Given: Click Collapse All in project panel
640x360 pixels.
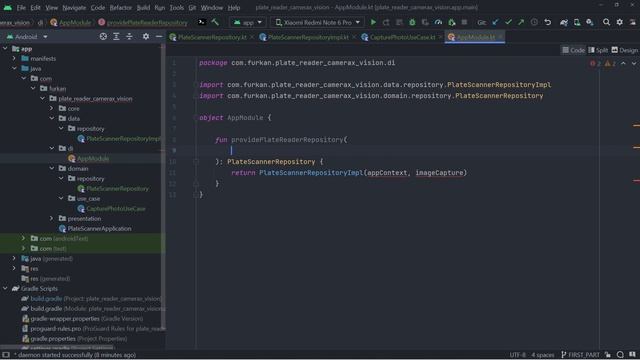Looking at the screenshot, I should [129, 37].
